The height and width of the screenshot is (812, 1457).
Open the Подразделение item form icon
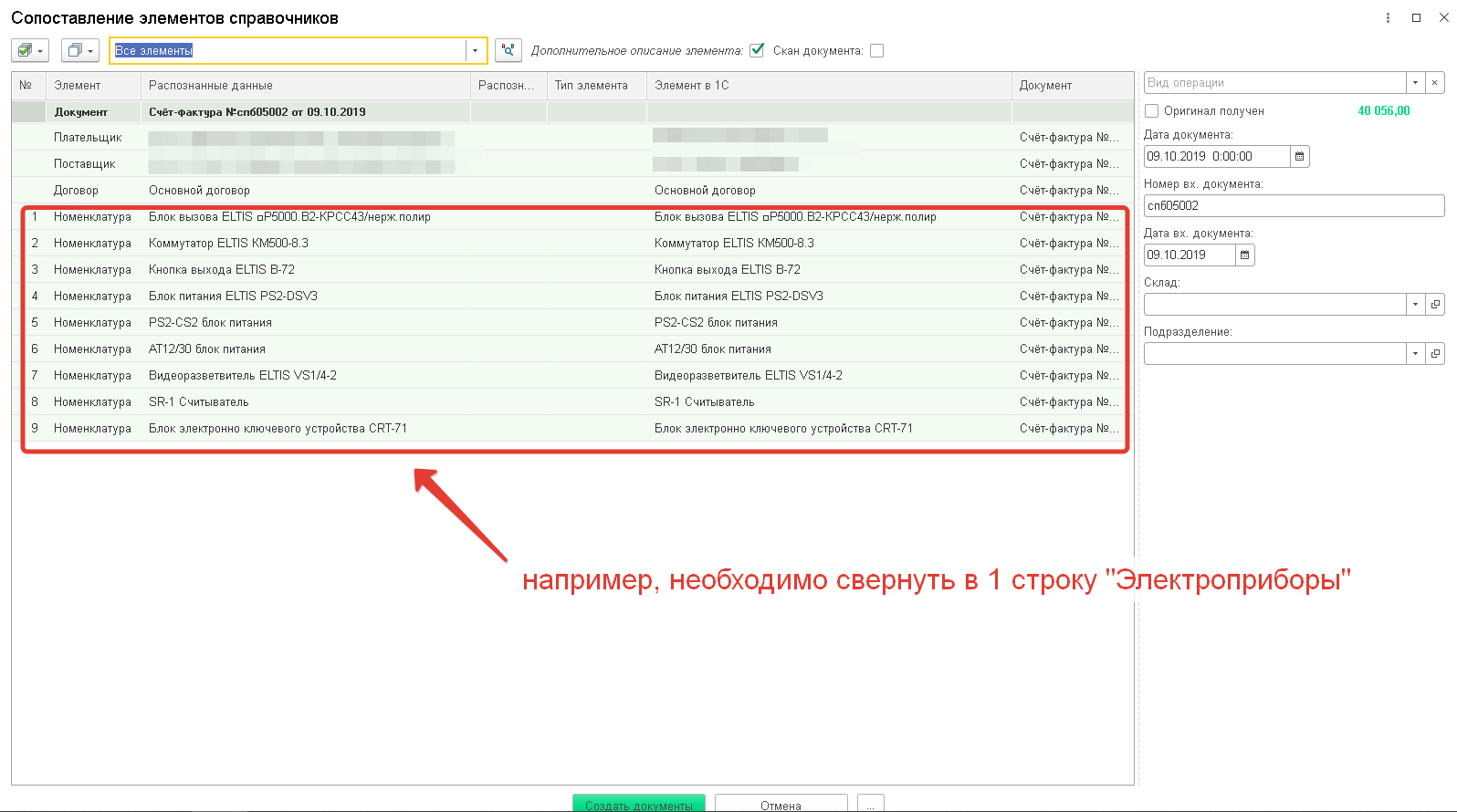[x=1434, y=354]
